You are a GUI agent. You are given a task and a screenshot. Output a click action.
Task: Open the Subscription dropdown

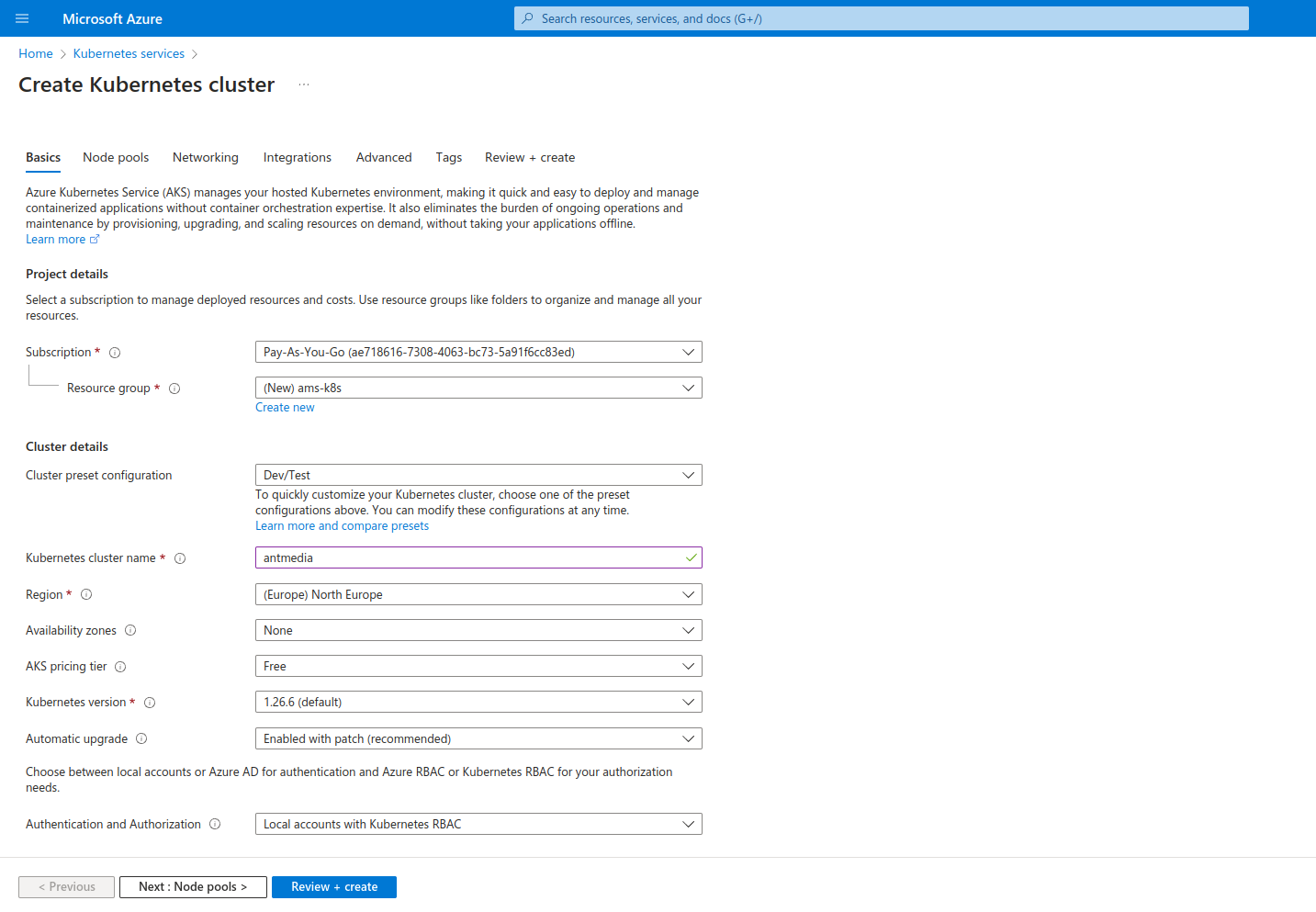[x=478, y=352]
